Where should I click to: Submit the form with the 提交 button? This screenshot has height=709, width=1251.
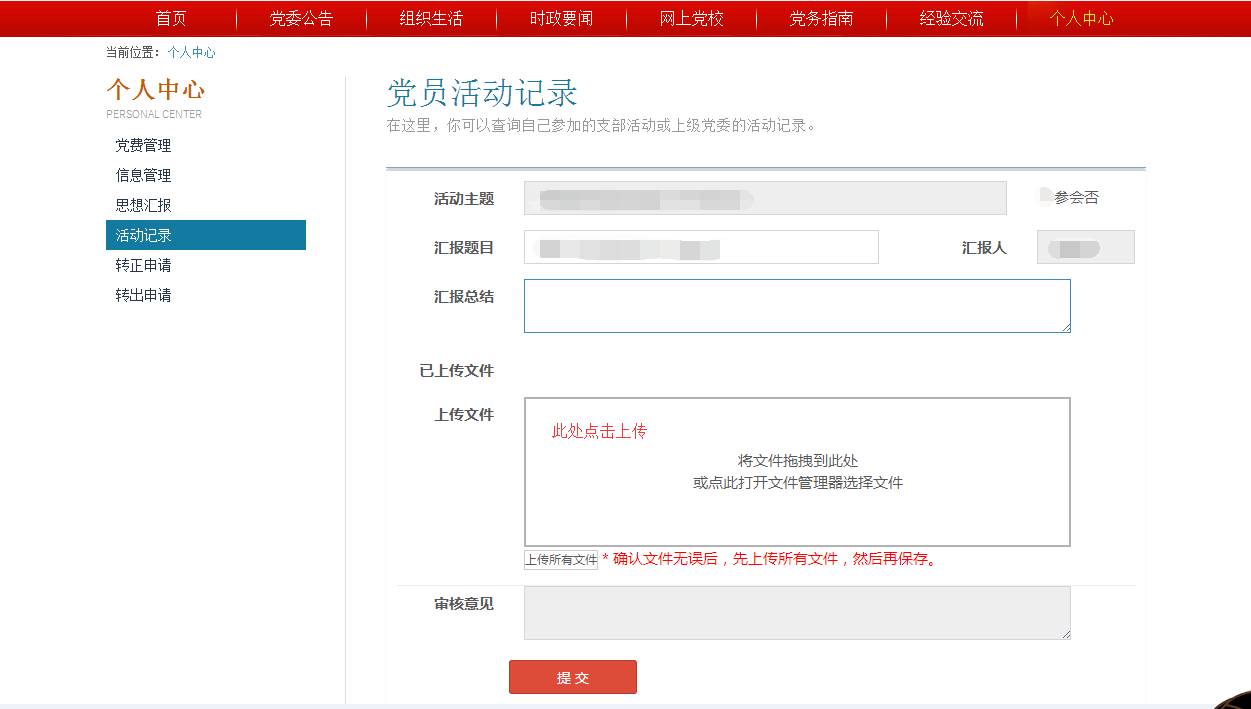(572, 677)
